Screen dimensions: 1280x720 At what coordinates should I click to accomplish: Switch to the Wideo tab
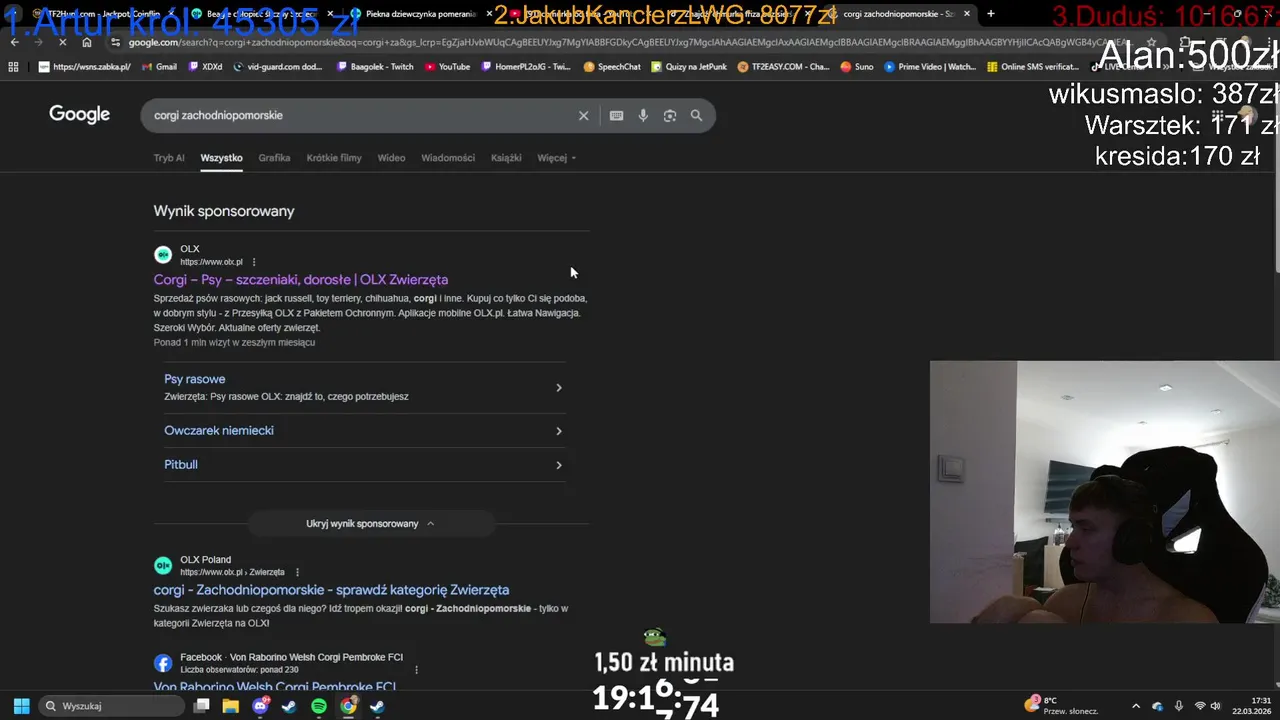pos(391,158)
